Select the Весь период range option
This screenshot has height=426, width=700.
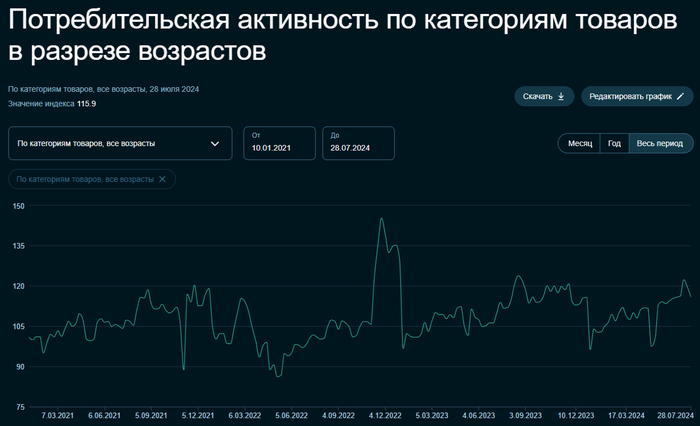(660, 143)
